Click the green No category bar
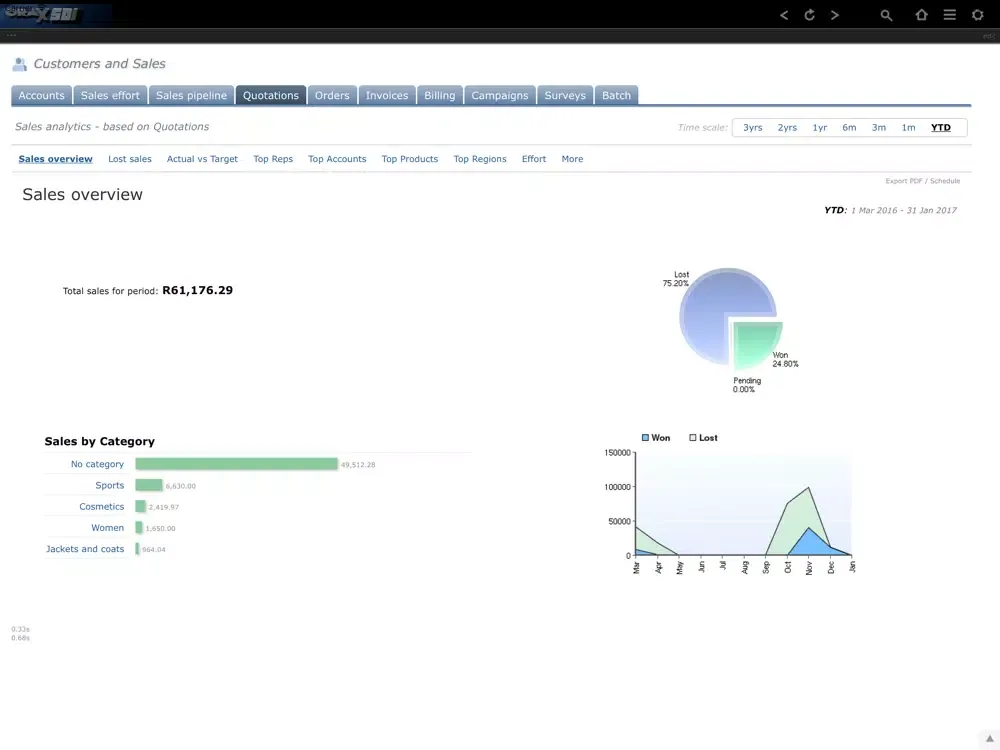Viewport: 1000px width, 750px height. pos(236,464)
